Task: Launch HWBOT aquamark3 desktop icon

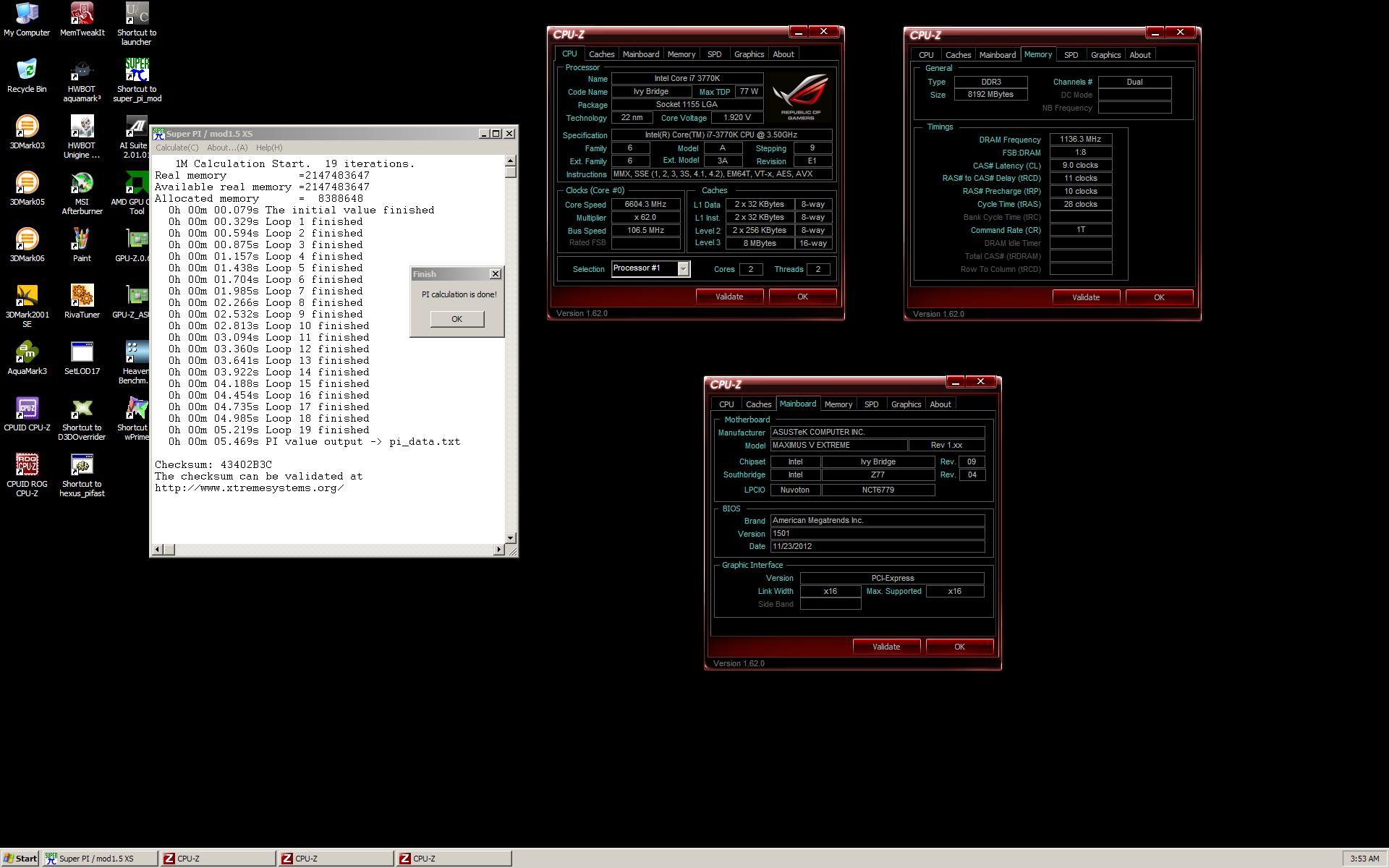Action: (82, 81)
